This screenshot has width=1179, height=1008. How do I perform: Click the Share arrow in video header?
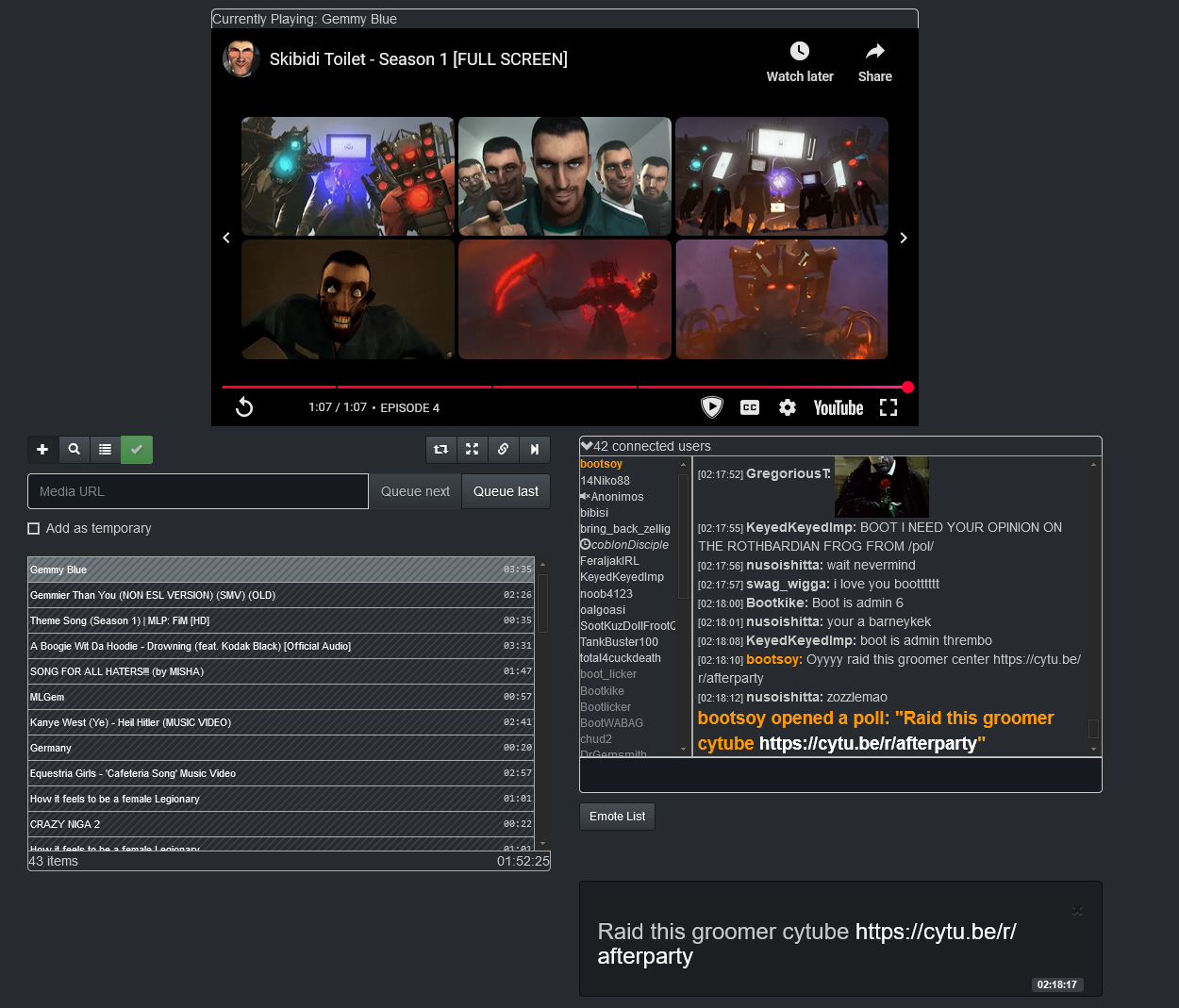point(874,61)
